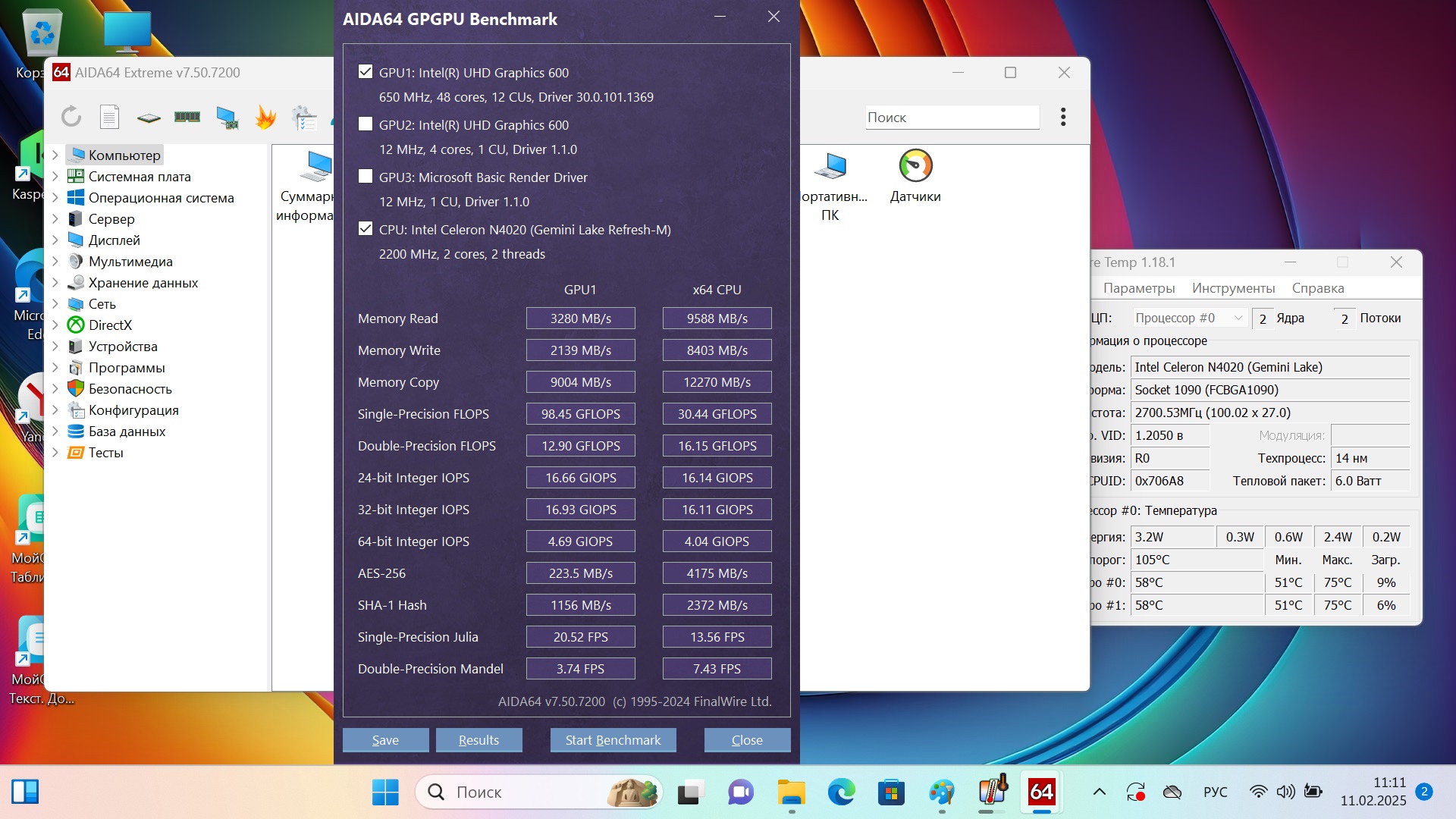Expand the DirectX tree node

pos(55,325)
